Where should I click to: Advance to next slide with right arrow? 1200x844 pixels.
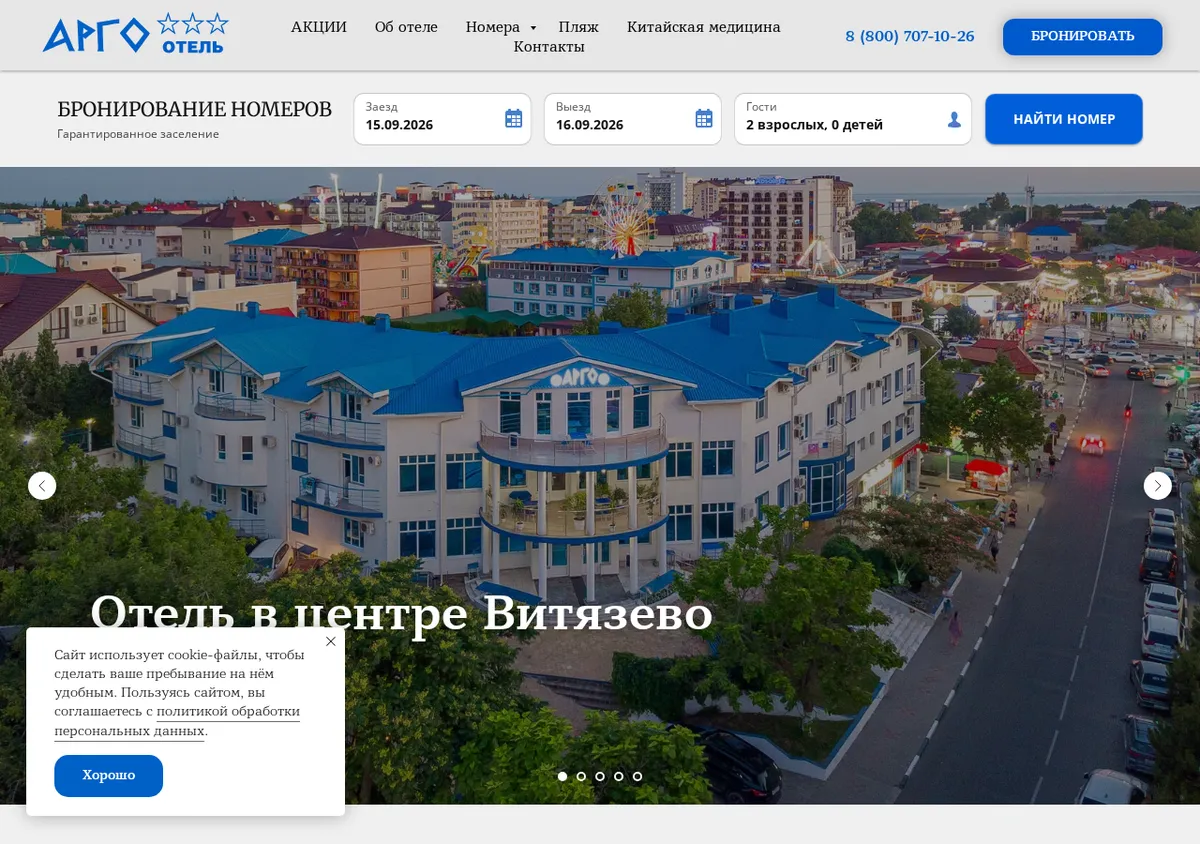coord(1157,486)
